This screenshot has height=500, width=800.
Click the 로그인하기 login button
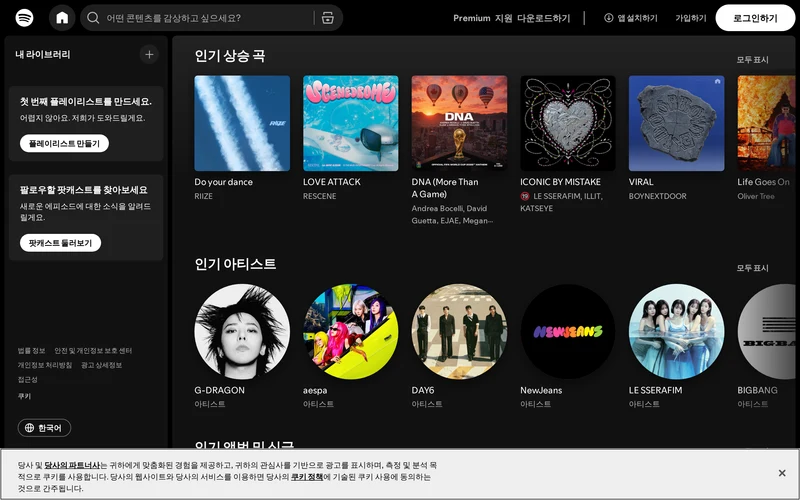pyautogui.click(x=755, y=18)
